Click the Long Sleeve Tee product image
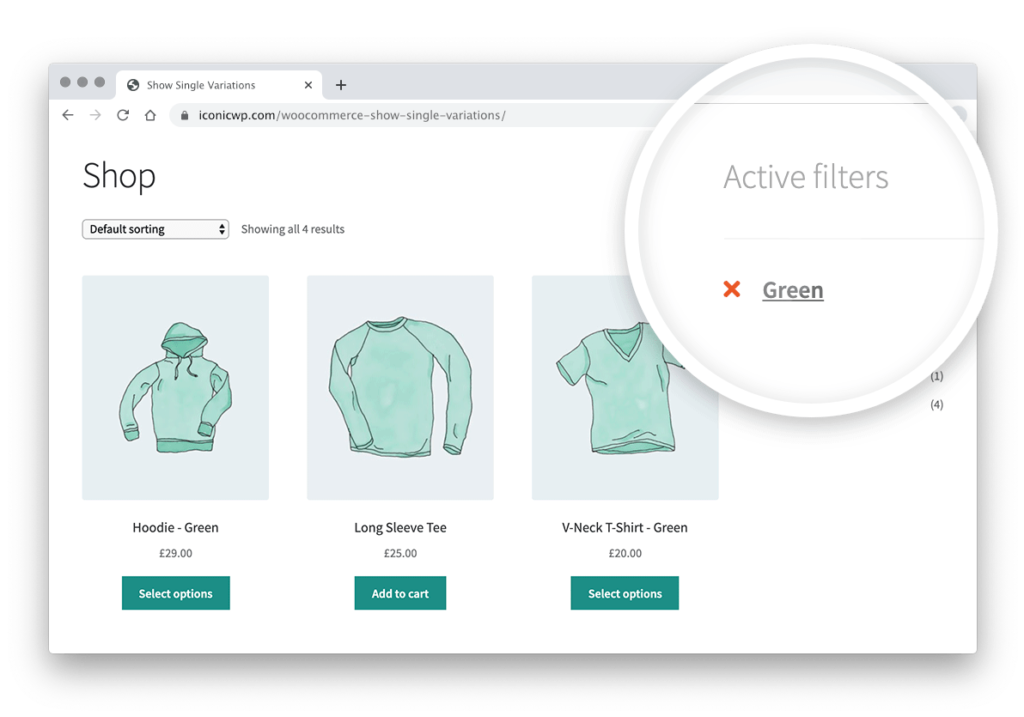The height and width of the screenshot is (717, 1024). 399,388
